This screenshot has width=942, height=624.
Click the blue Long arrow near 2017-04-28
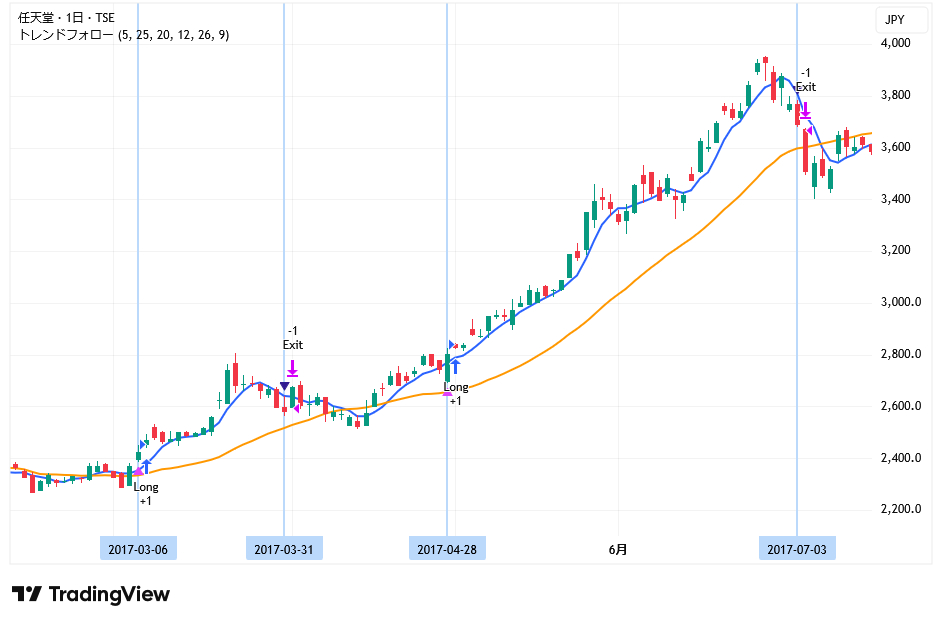tap(456, 367)
